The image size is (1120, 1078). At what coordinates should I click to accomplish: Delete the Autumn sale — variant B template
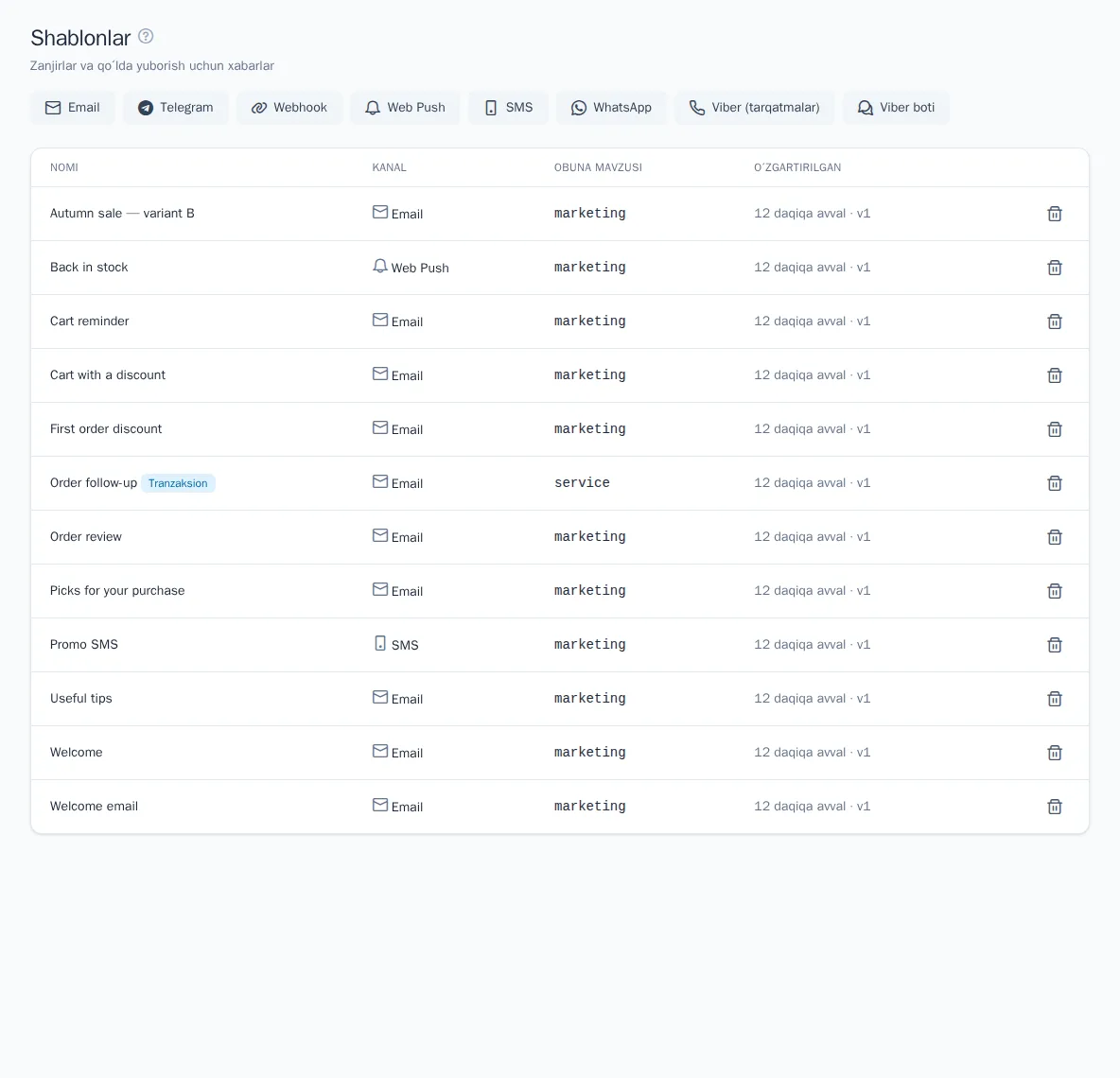click(1055, 214)
